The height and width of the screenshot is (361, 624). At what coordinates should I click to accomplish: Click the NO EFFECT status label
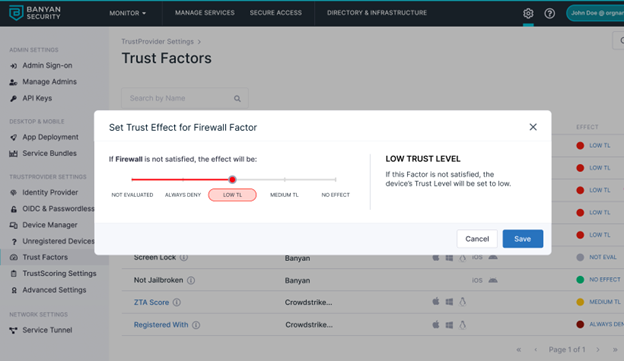[x=605, y=279]
